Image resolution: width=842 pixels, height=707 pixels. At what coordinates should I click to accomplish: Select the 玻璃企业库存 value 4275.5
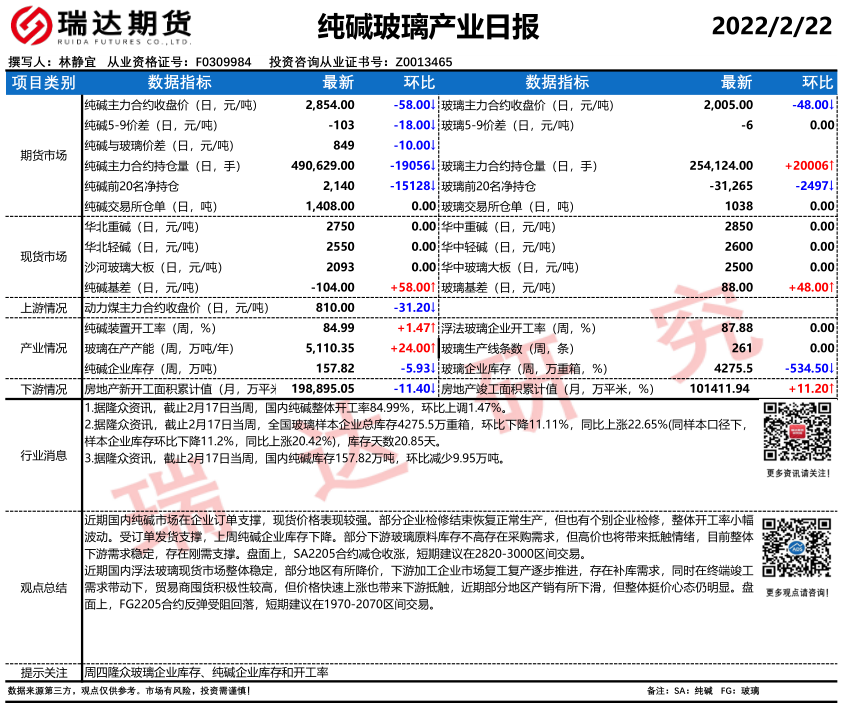(x=733, y=368)
